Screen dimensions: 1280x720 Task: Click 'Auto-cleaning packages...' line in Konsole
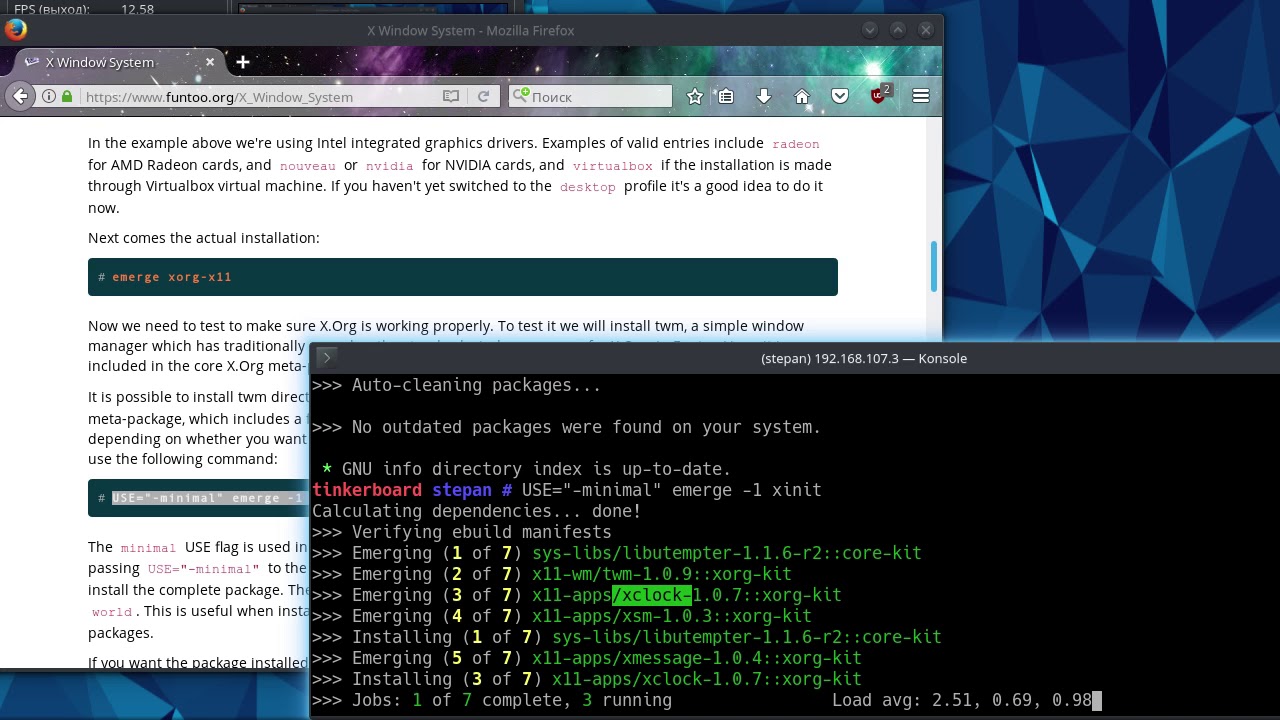(x=456, y=385)
